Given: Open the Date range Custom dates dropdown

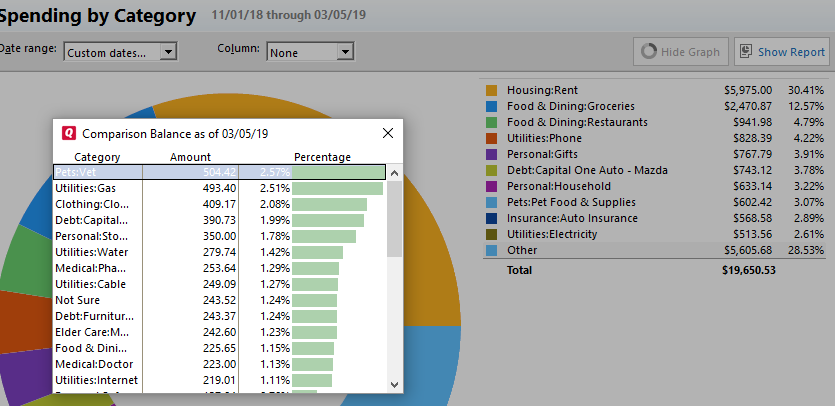Looking at the screenshot, I should pos(120,52).
